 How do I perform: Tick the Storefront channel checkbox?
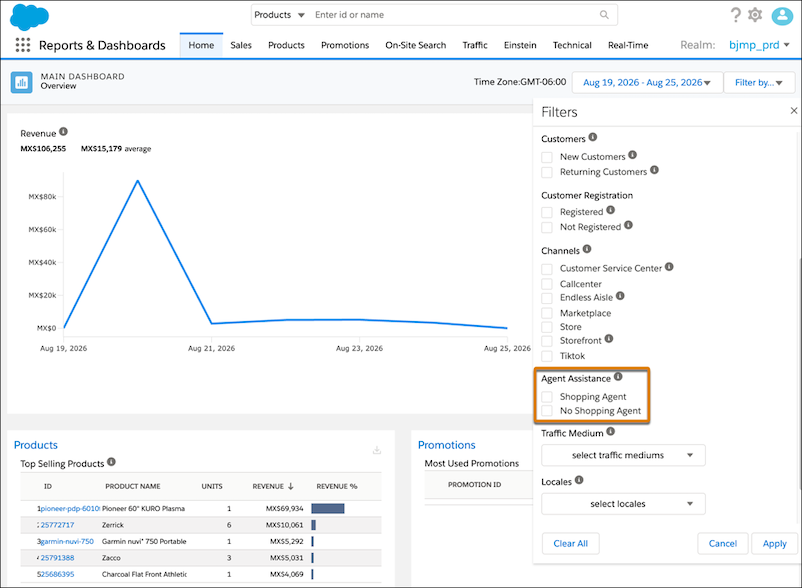pyautogui.click(x=547, y=341)
